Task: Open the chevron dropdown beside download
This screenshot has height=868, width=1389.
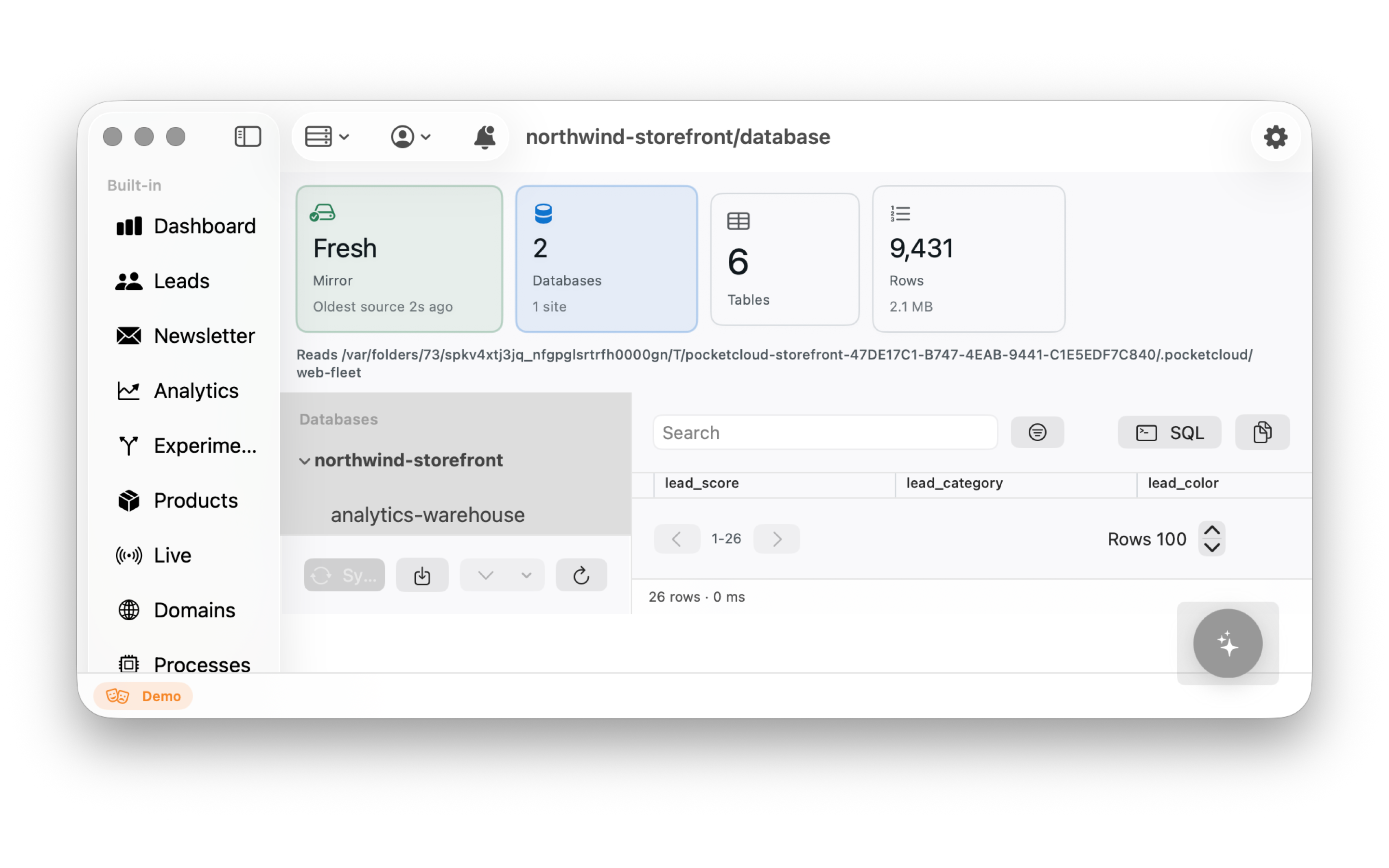Action: (x=502, y=575)
